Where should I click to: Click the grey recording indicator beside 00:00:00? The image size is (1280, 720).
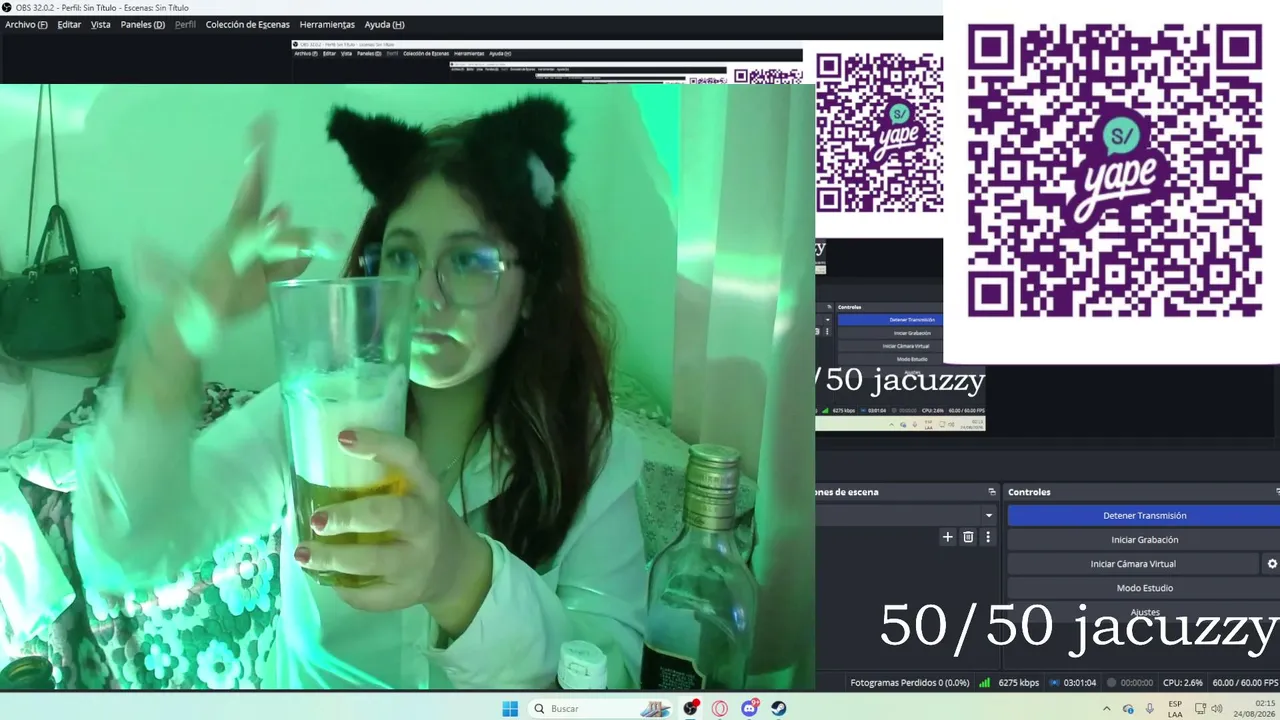[1111, 683]
